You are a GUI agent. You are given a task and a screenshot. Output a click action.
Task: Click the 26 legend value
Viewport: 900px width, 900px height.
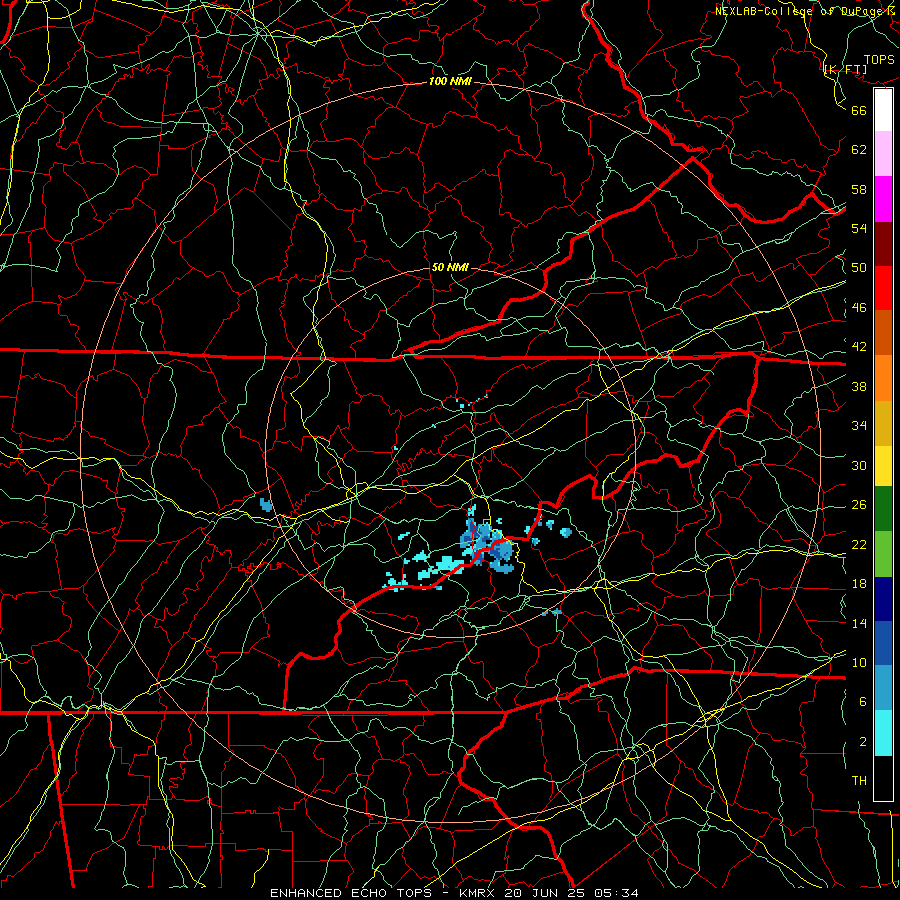[859, 505]
